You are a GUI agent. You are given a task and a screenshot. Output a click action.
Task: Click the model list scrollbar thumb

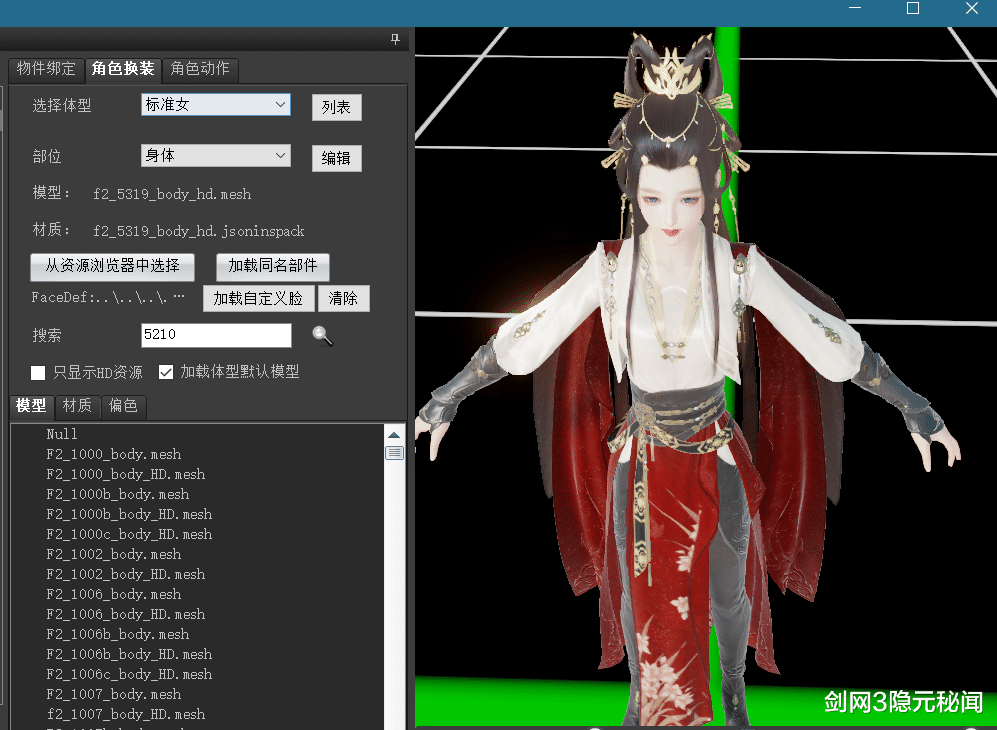click(x=394, y=453)
